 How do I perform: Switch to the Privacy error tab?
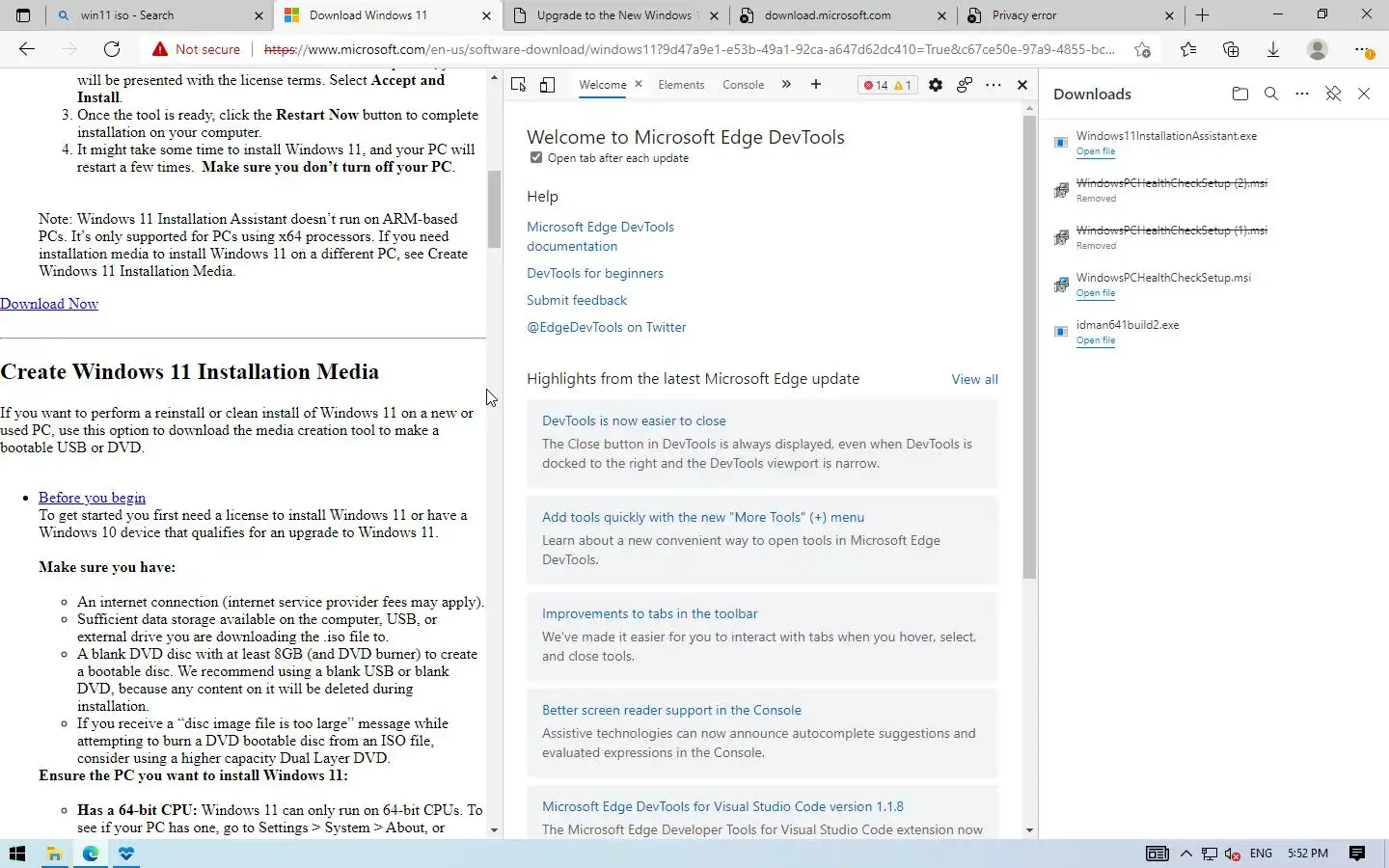tap(1071, 15)
